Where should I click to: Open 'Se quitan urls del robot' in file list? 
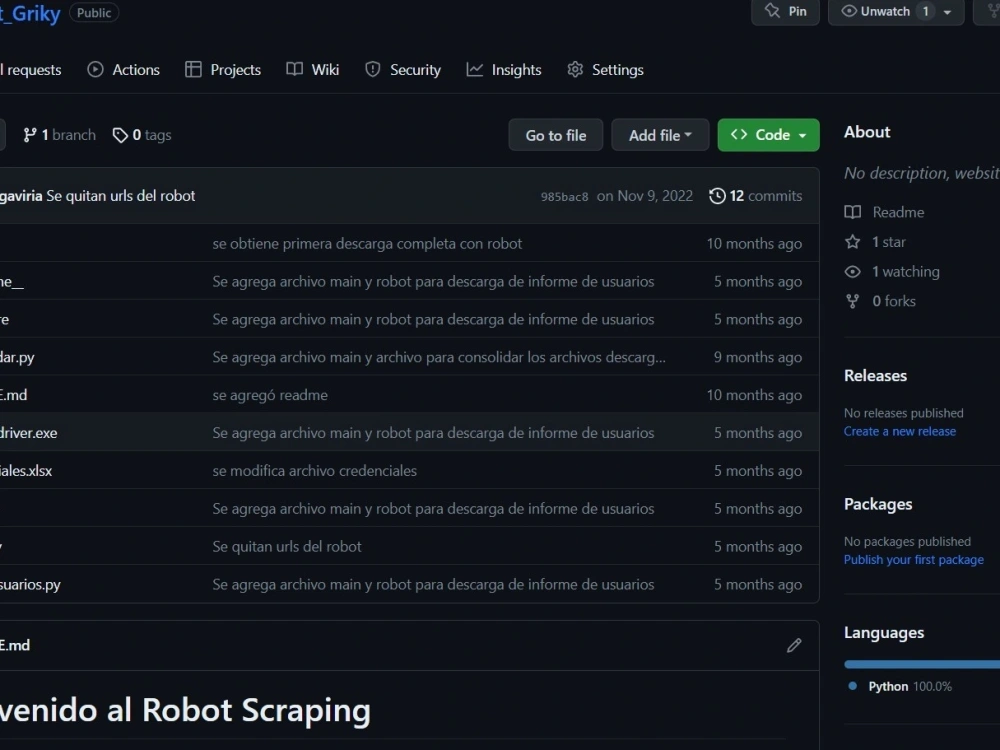tap(286, 547)
